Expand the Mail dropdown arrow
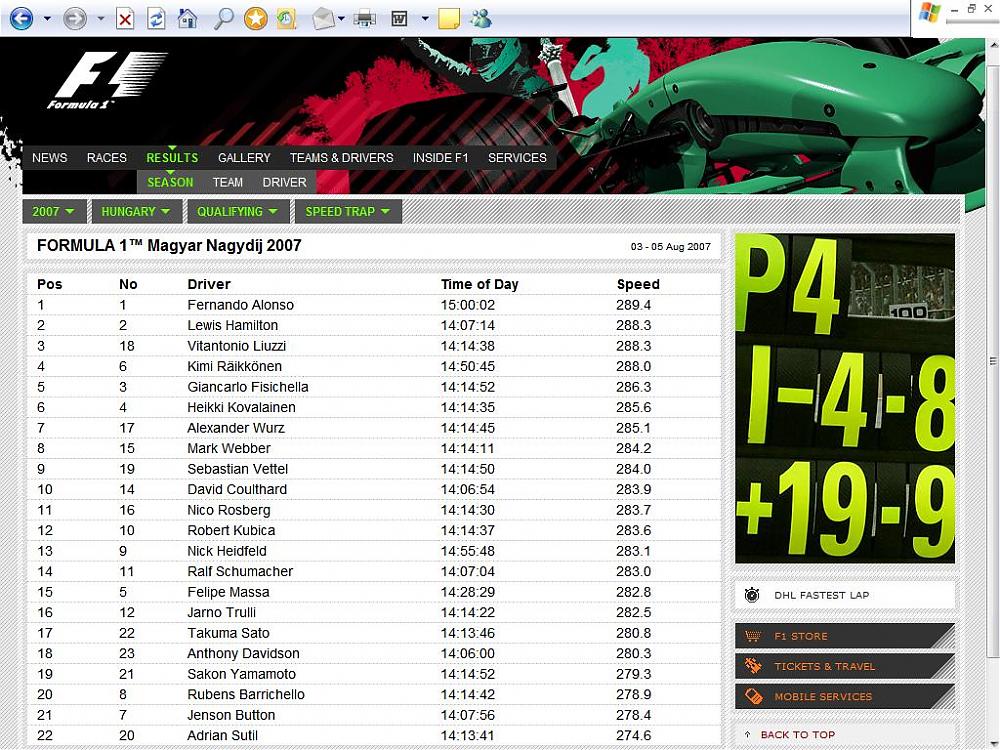Screen dimensions: 1000x750 coord(341,18)
